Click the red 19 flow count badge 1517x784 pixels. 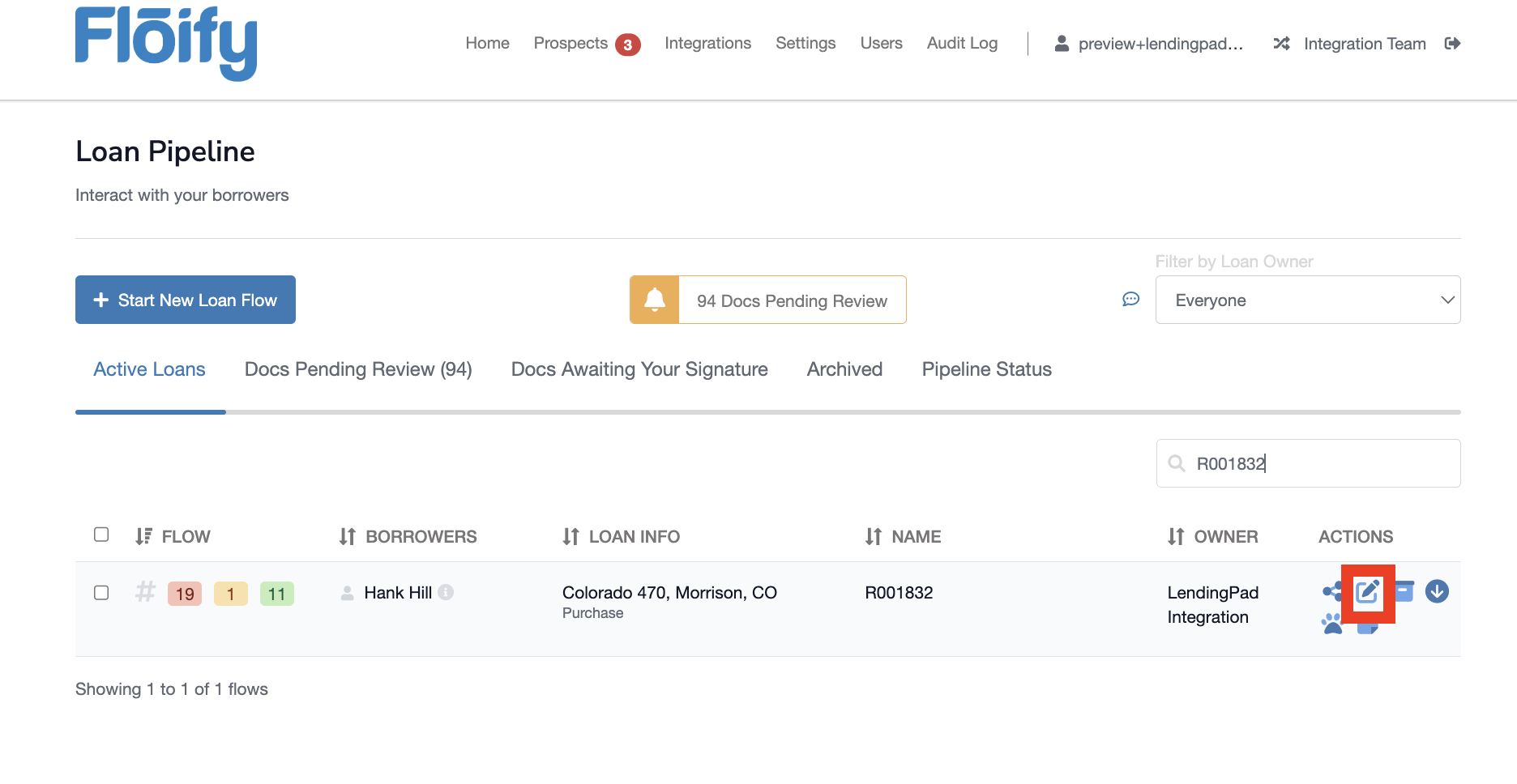185,594
